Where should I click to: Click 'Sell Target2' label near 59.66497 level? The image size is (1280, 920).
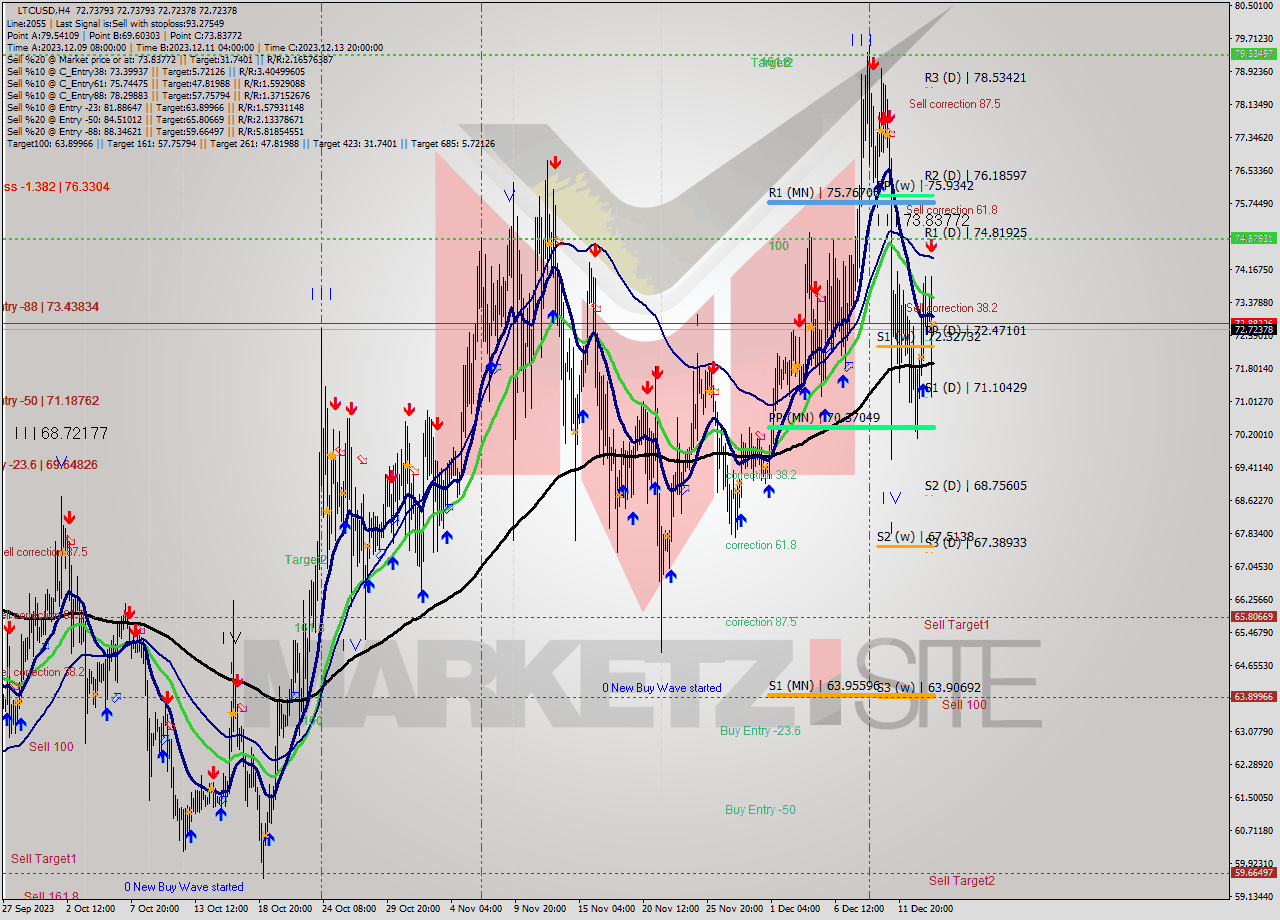(961, 880)
